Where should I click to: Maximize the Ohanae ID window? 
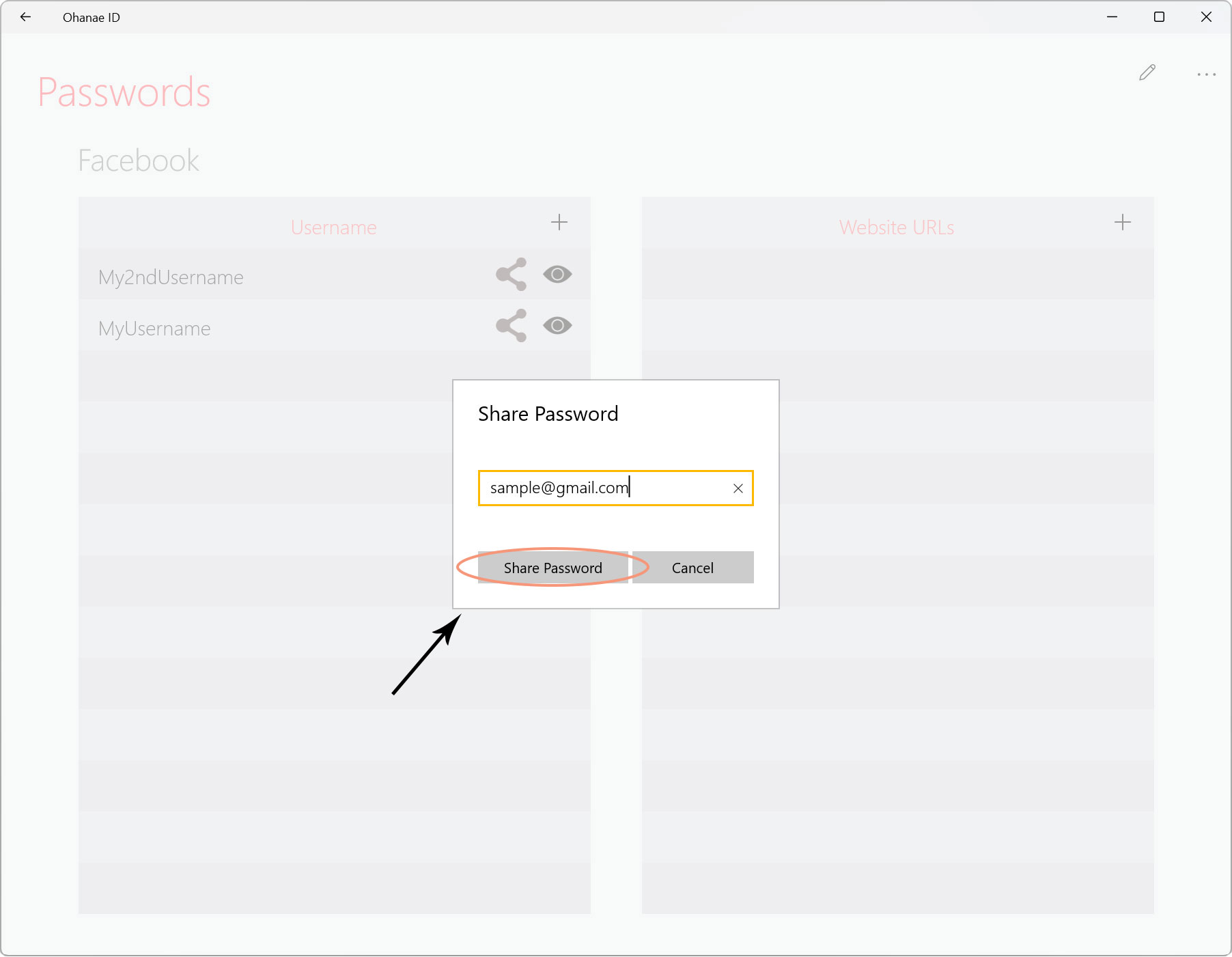pyautogui.click(x=1159, y=17)
